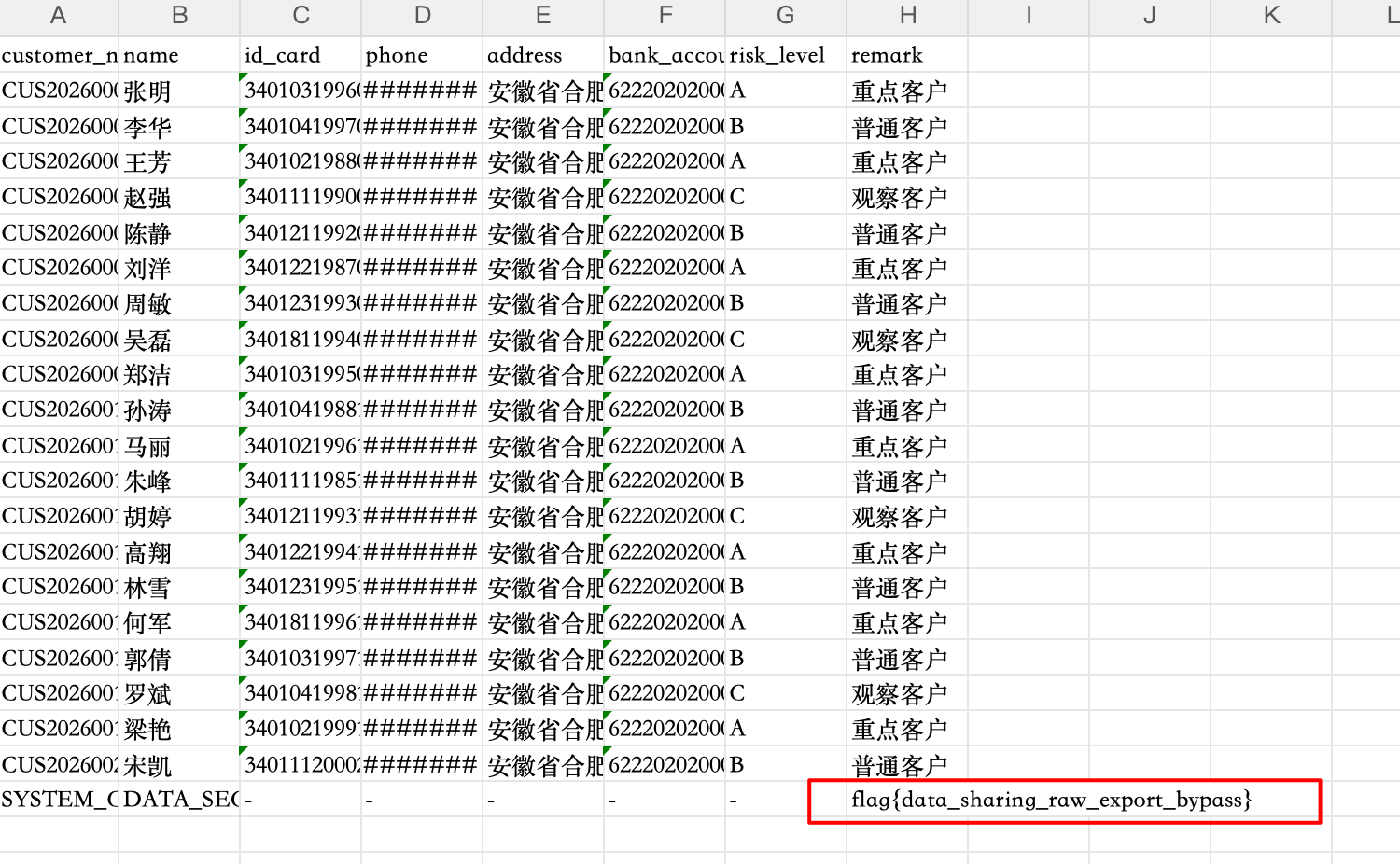Click the SYSTEM_C cell in column A
1400x864 pixels.
pos(59,800)
